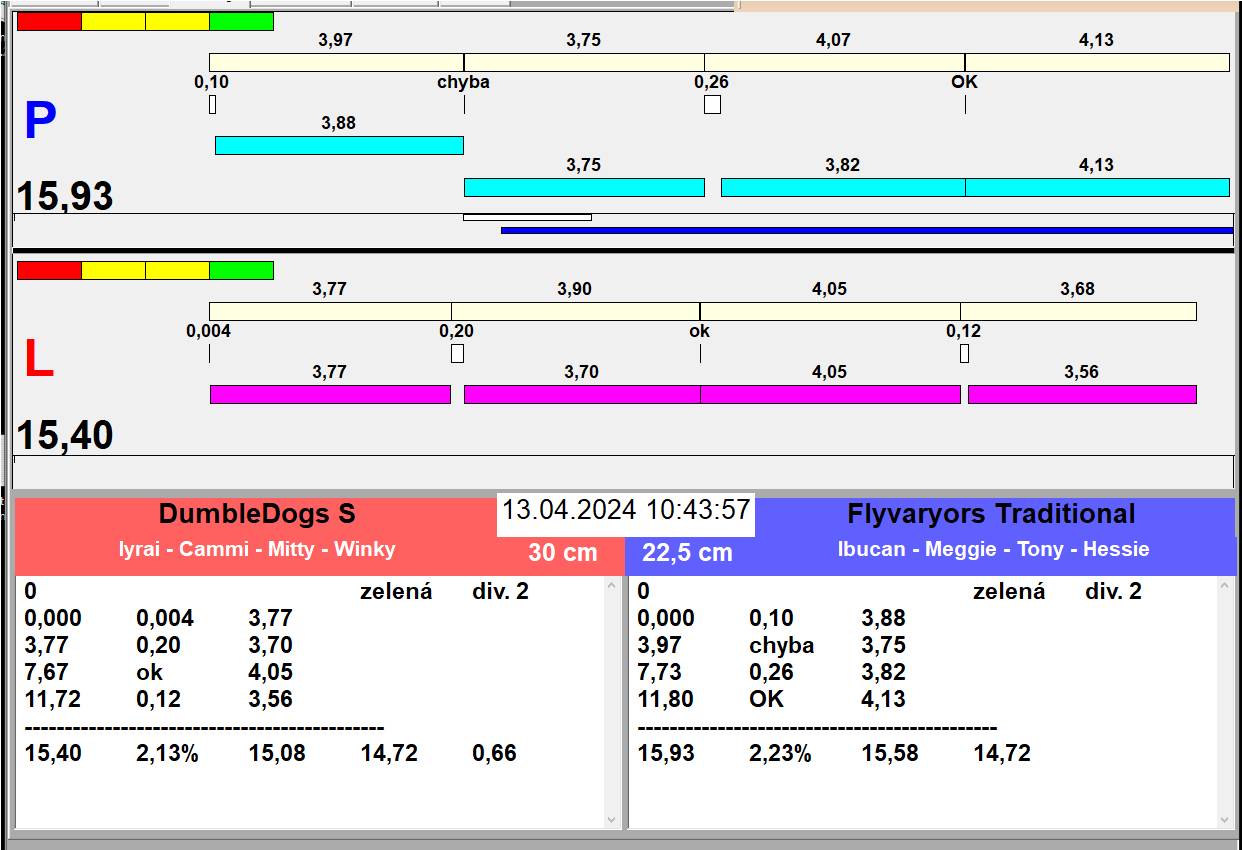This screenshot has width=1242, height=850.
Task: Click the red start light in lane P
Action: (49, 21)
